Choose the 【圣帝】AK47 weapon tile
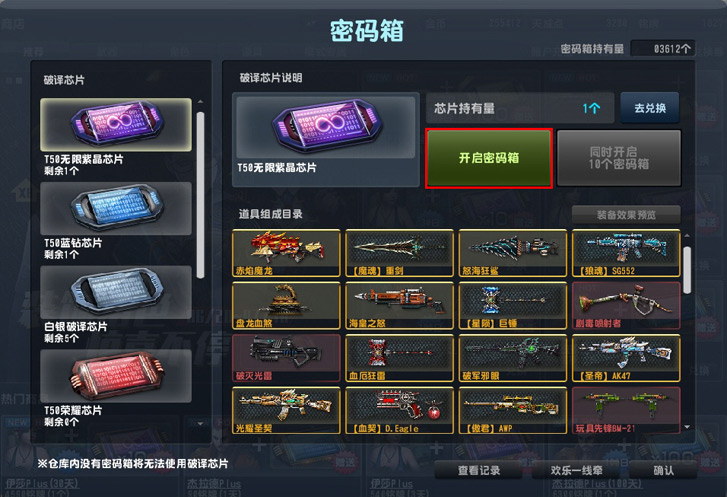727x497 pixels. 626,358
